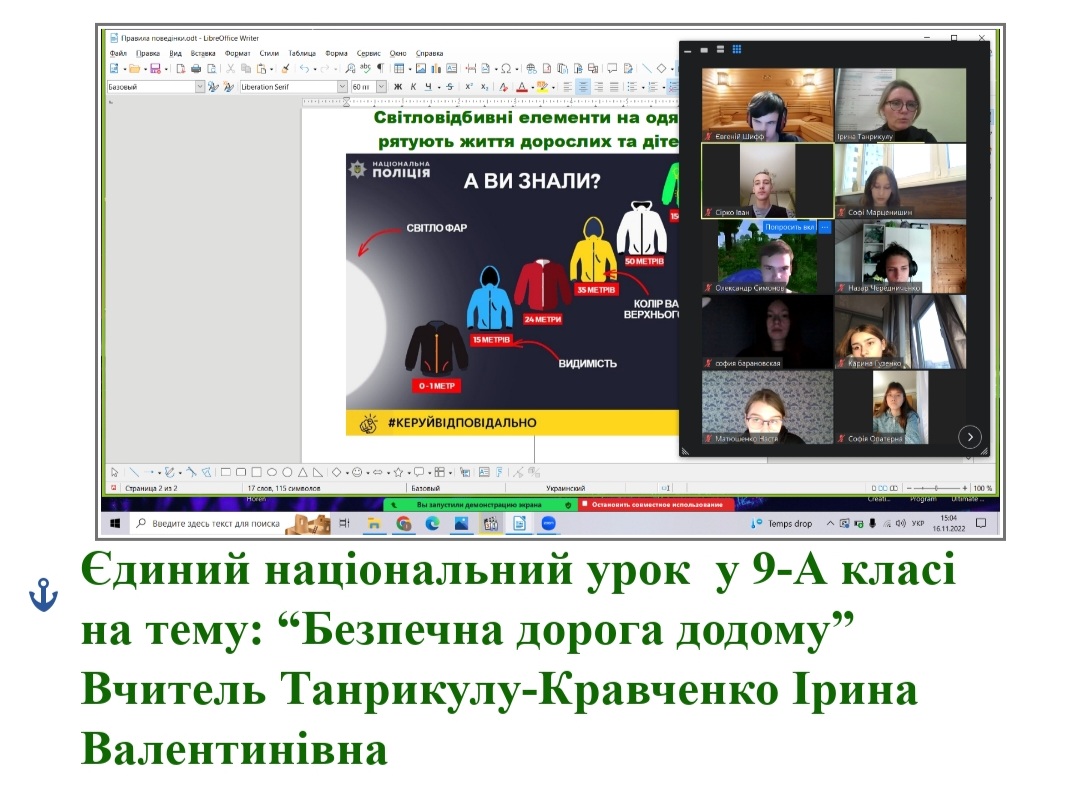This screenshot has width=1080, height=790.
Task: Toggle italic formatting К
Action: (413, 87)
